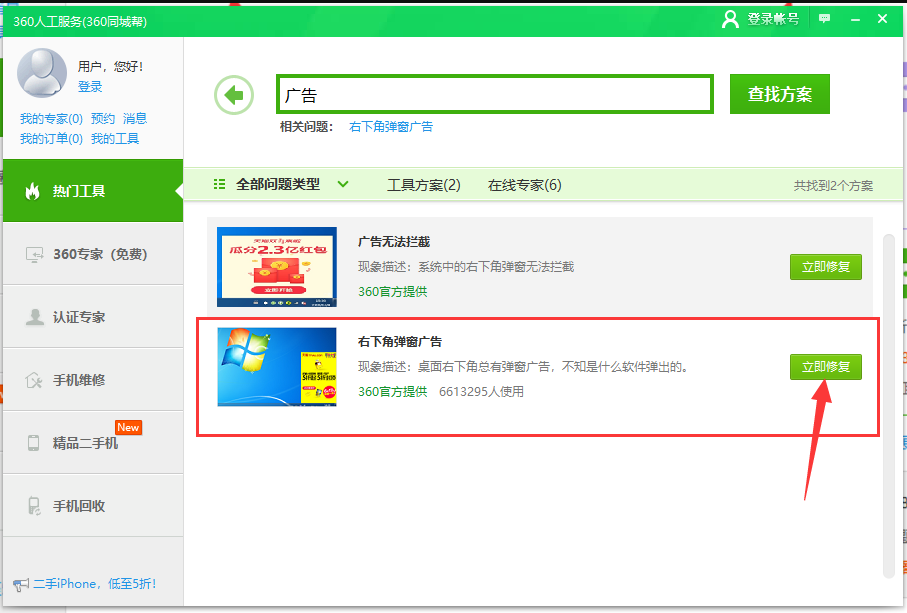Click the 查找方案 search button
The height and width of the screenshot is (613, 907).
[779, 94]
